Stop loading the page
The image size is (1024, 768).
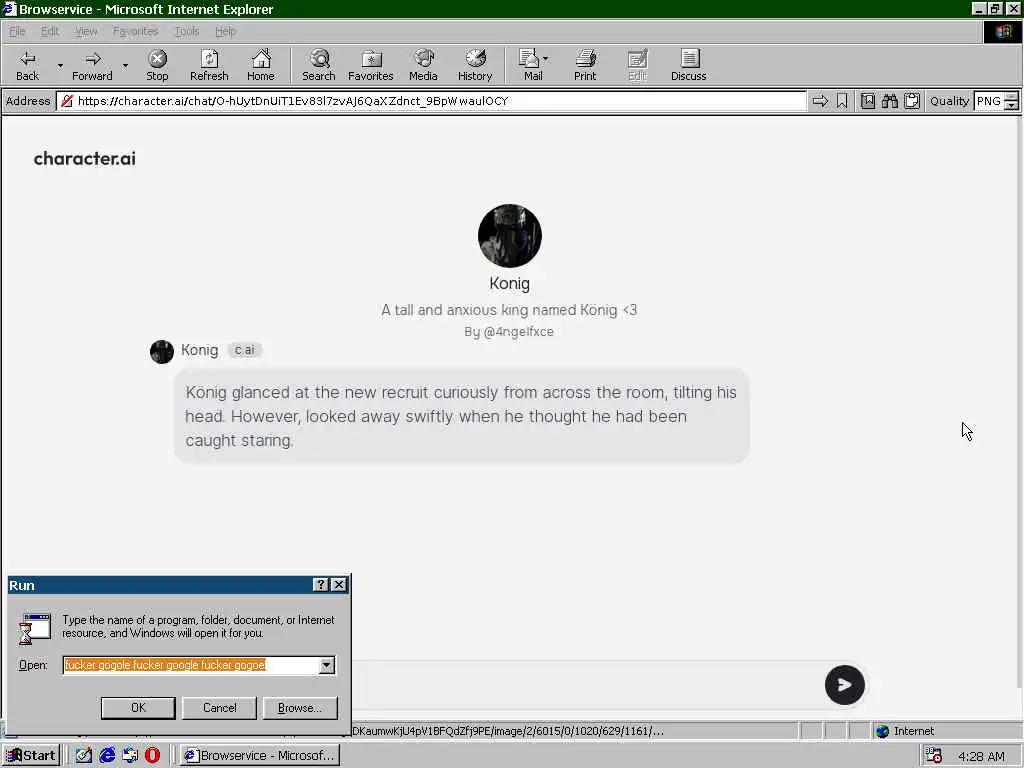(157, 65)
